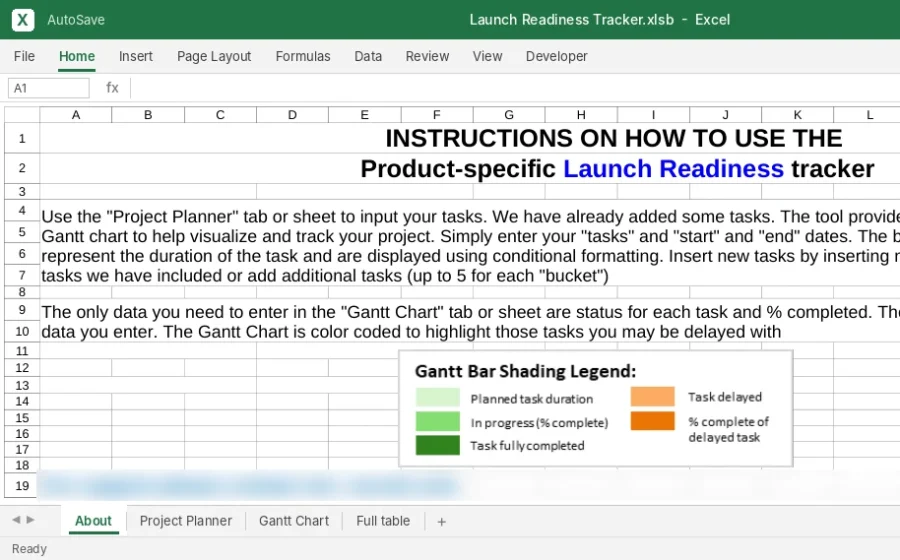Screen dimensions: 900x560
Task: Select the About sheet tab
Action: [93, 521]
